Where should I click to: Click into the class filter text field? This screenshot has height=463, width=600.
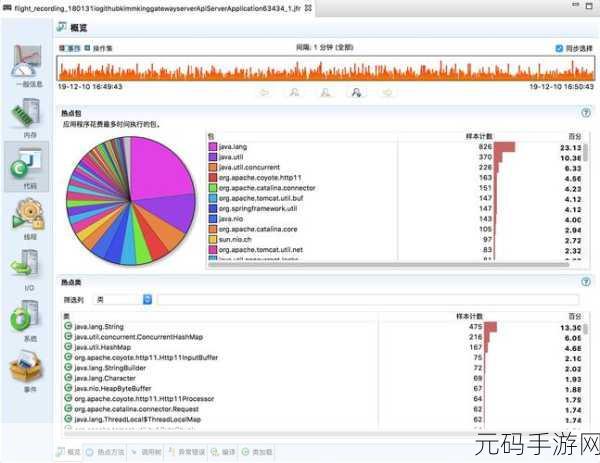368,299
